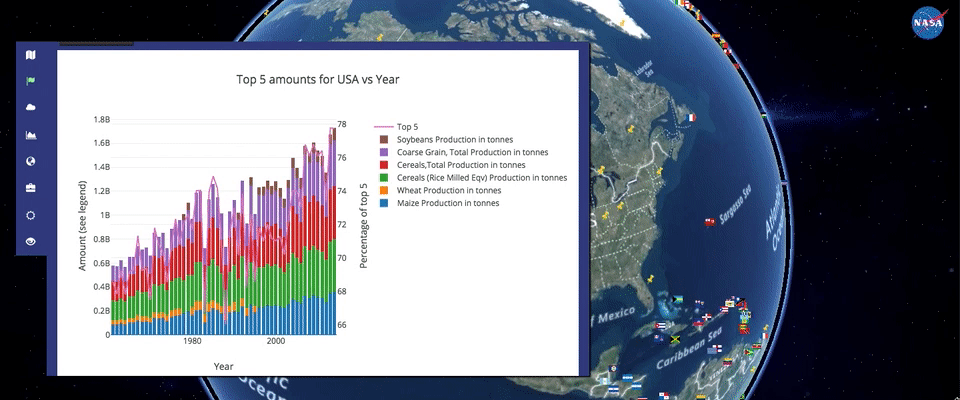
Task: Click the NASA logo
Action: (x=929, y=23)
